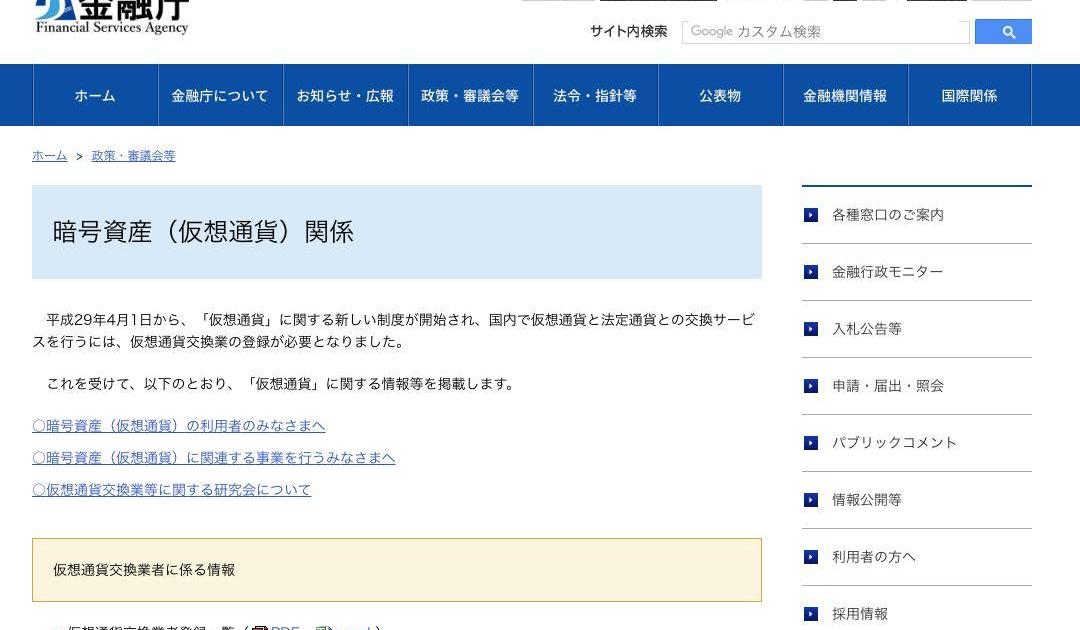Open 利用者の方へ in the sidebar

point(873,557)
